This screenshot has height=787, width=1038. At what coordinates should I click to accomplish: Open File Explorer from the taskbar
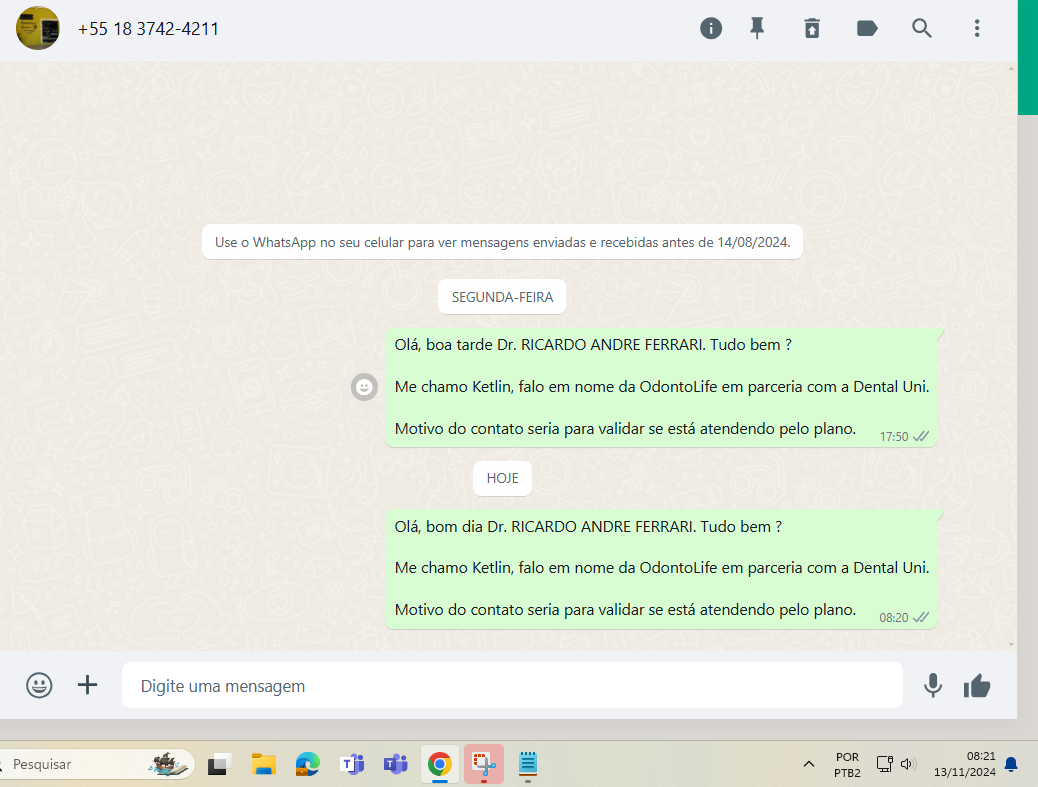[x=263, y=764]
